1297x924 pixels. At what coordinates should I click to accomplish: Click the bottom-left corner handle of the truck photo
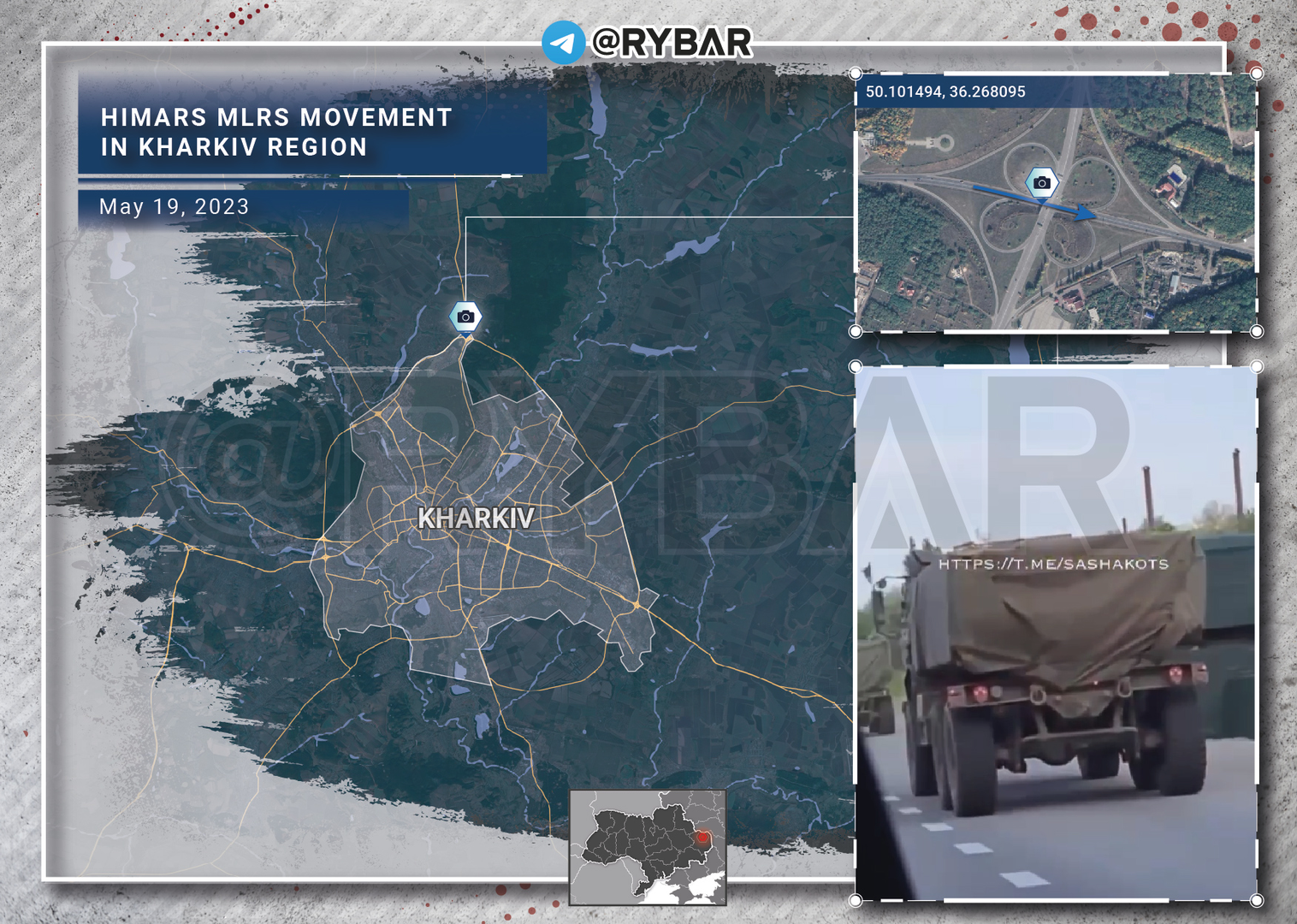pos(855,900)
